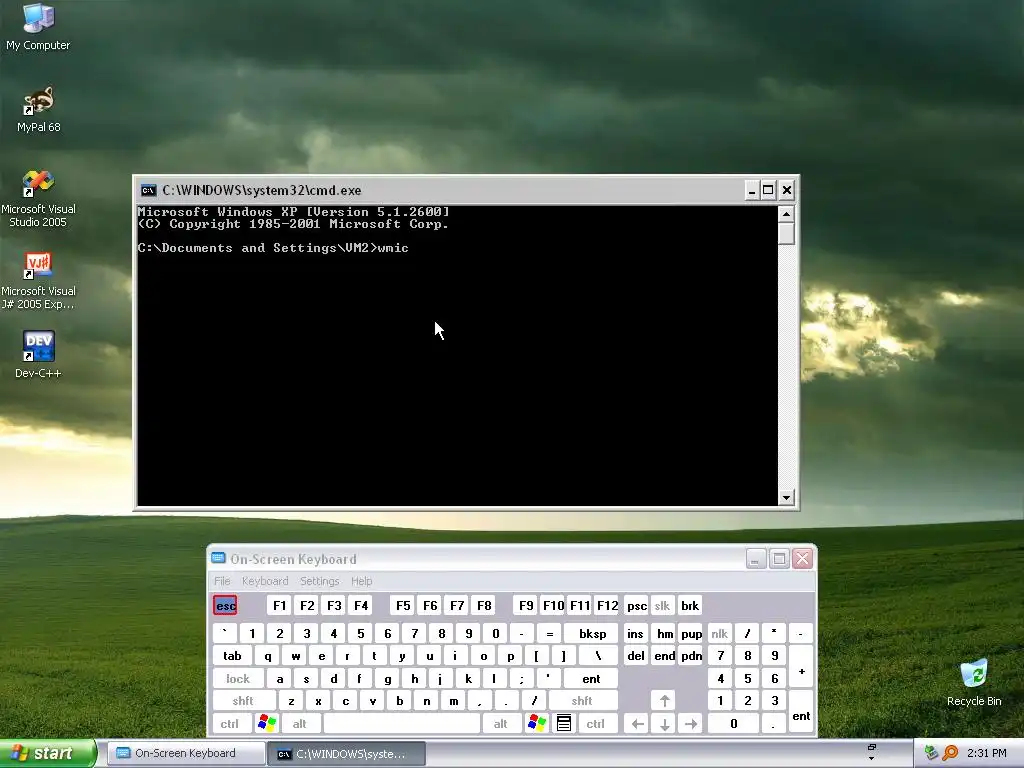Image resolution: width=1024 pixels, height=768 pixels.
Task: Click the left arrow key
Action: click(637, 724)
